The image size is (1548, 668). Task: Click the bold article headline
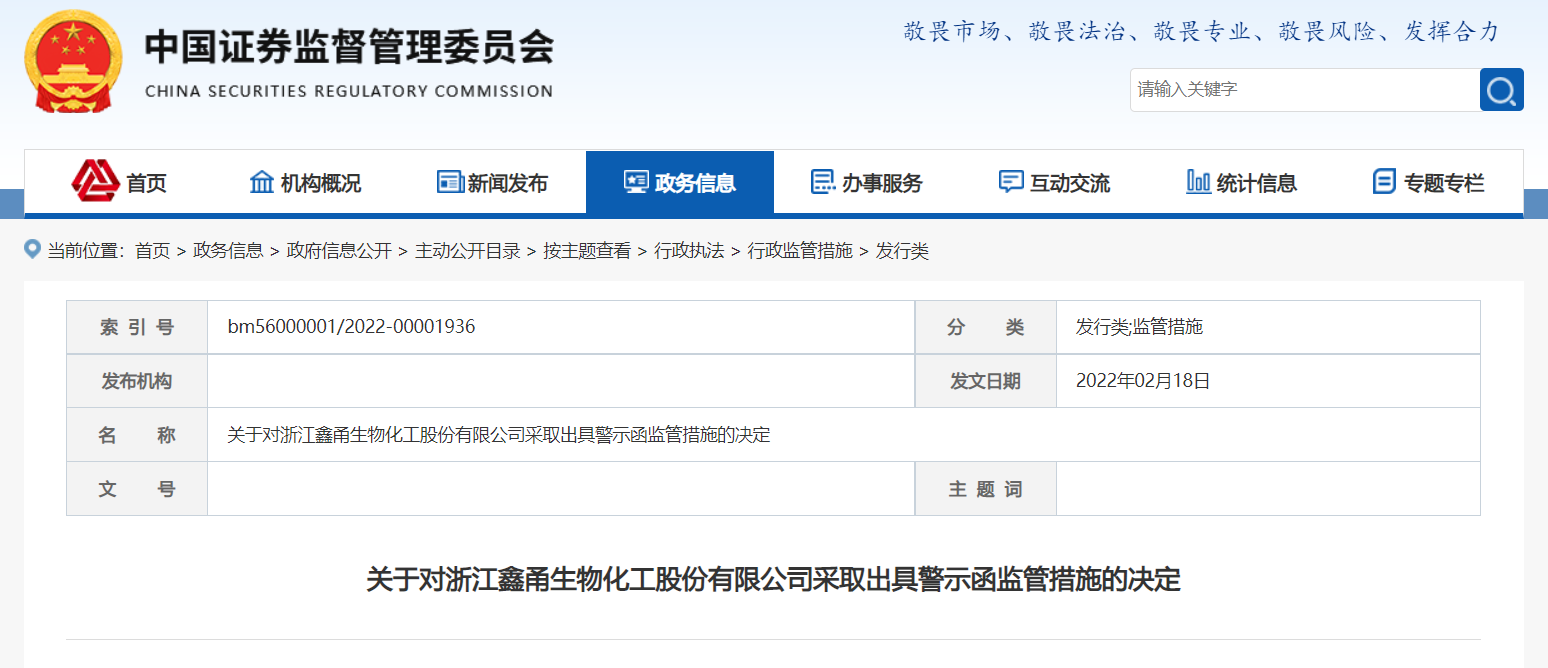tap(773, 579)
